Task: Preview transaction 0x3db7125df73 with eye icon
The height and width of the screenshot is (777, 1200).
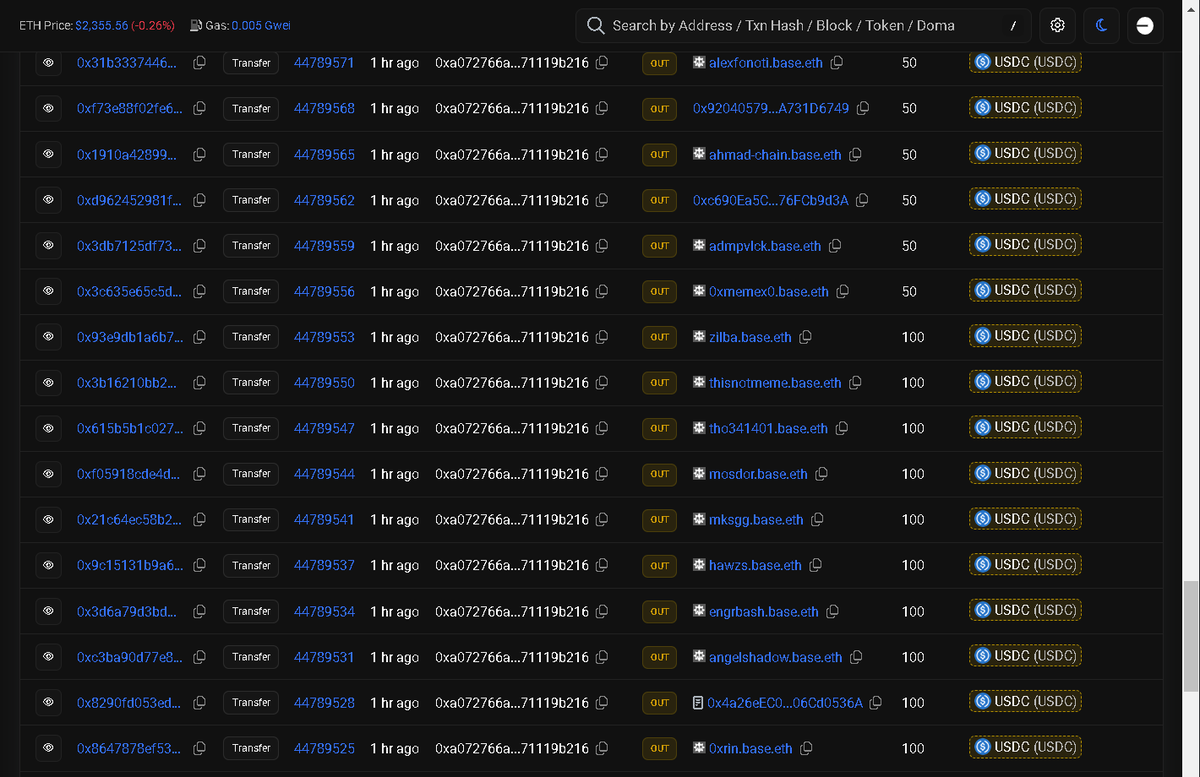Action: pos(47,246)
